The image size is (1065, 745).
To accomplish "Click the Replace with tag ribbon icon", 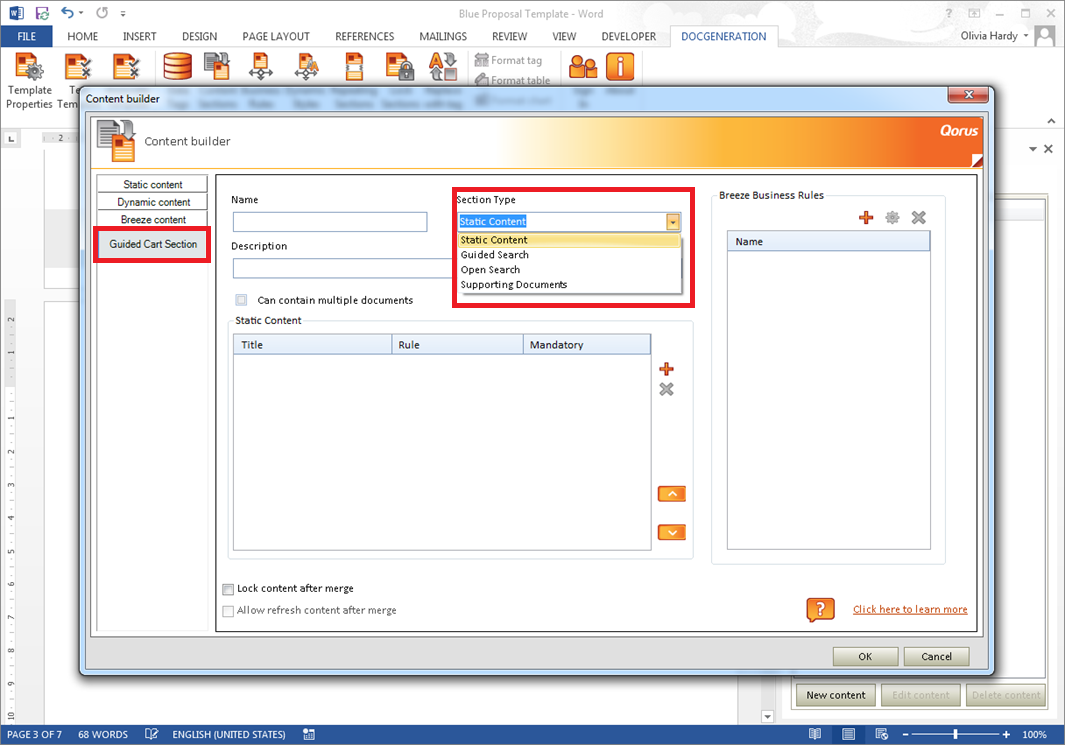I will pos(443,67).
